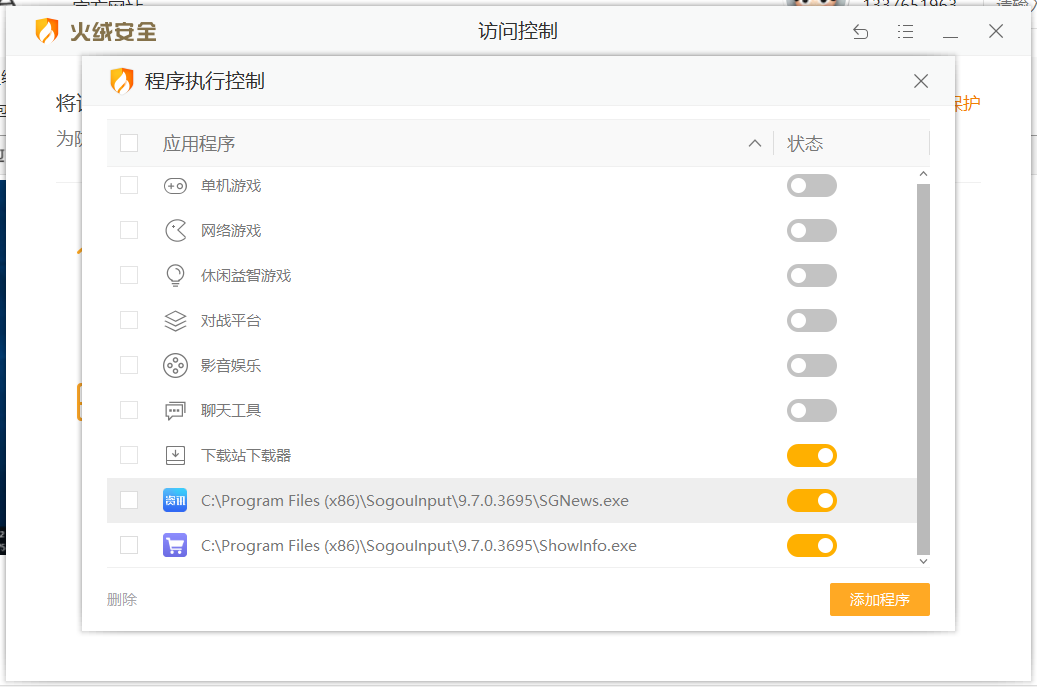Click the vertical scrollbar thumb in list
The image size is (1037, 687).
tap(923, 370)
